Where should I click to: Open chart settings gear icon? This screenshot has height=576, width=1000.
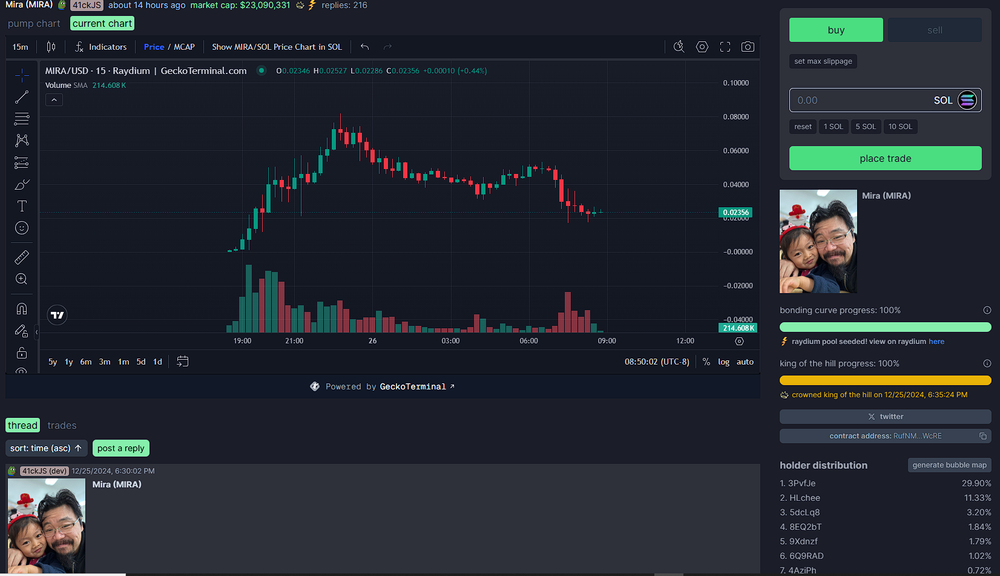click(702, 47)
